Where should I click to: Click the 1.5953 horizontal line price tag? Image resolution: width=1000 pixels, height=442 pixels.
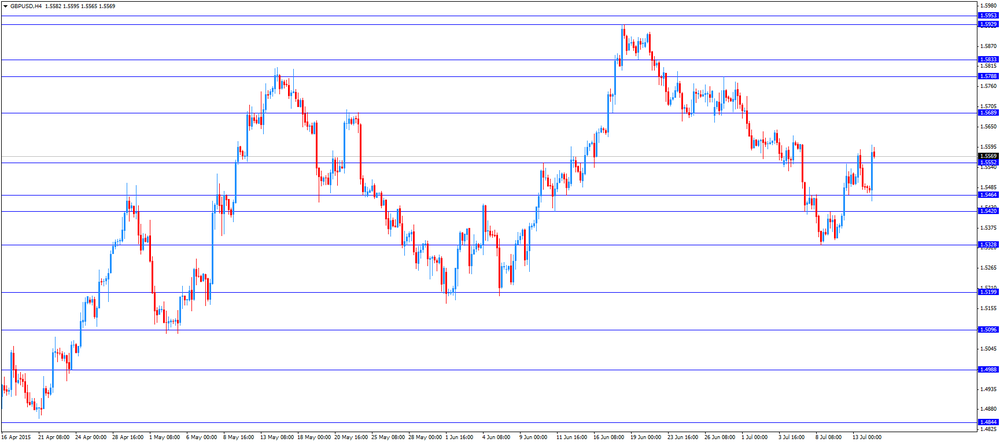(987, 15)
